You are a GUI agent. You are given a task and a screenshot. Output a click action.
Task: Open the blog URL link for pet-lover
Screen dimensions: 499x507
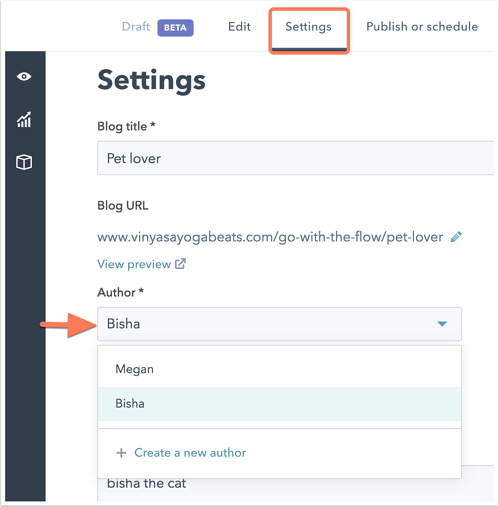point(270,237)
